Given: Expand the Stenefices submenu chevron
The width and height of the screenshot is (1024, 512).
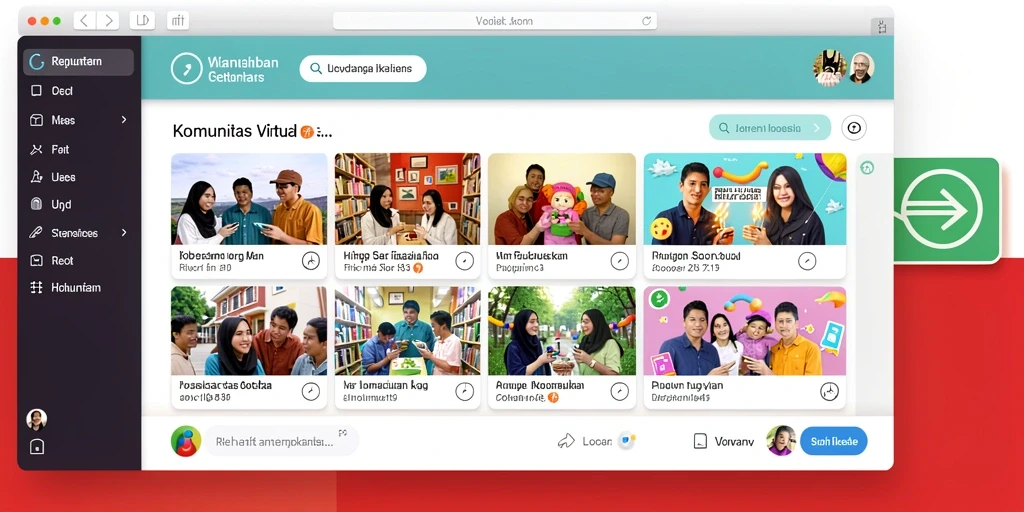Looking at the screenshot, I should pos(124,232).
